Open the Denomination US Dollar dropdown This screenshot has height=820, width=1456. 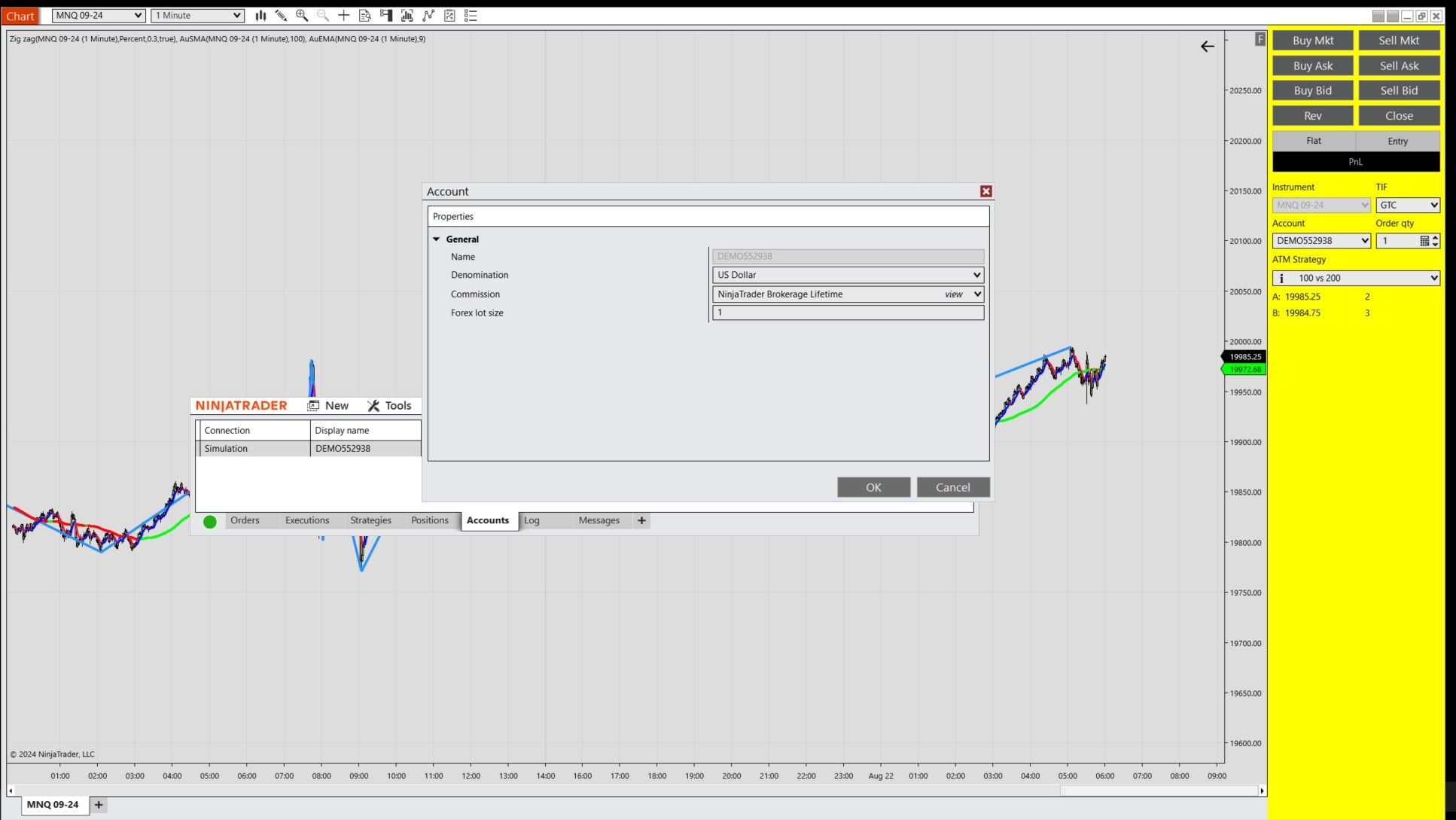(x=848, y=275)
